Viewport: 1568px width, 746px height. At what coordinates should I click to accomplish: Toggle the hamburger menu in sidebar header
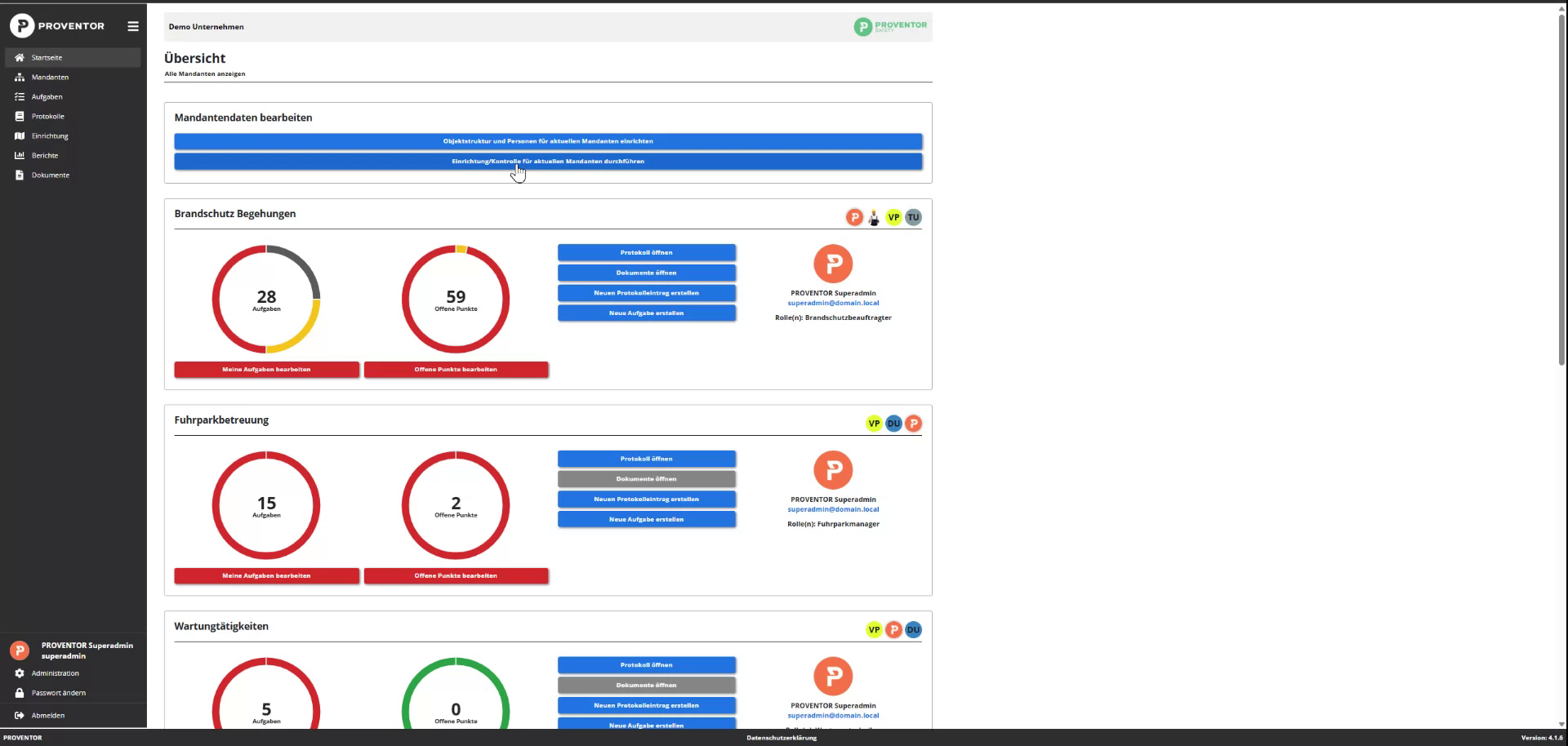(133, 26)
